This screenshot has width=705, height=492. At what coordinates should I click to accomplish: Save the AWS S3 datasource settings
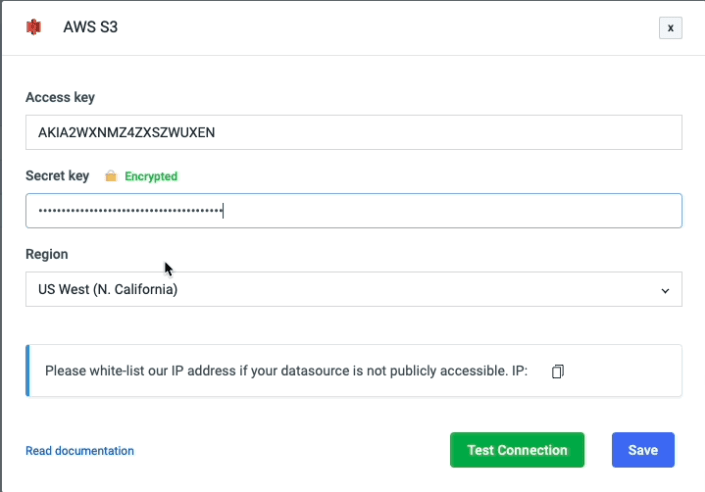point(643,450)
